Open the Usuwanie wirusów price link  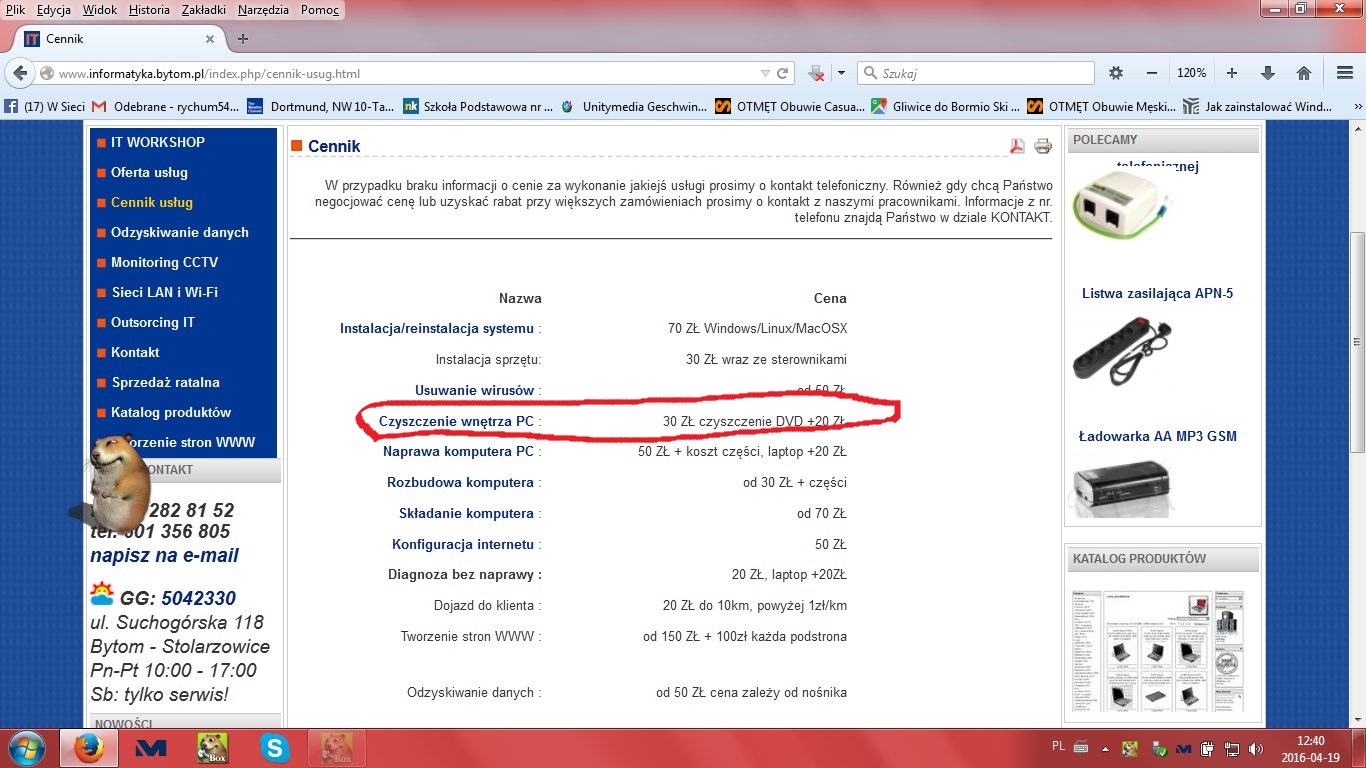pos(475,390)
